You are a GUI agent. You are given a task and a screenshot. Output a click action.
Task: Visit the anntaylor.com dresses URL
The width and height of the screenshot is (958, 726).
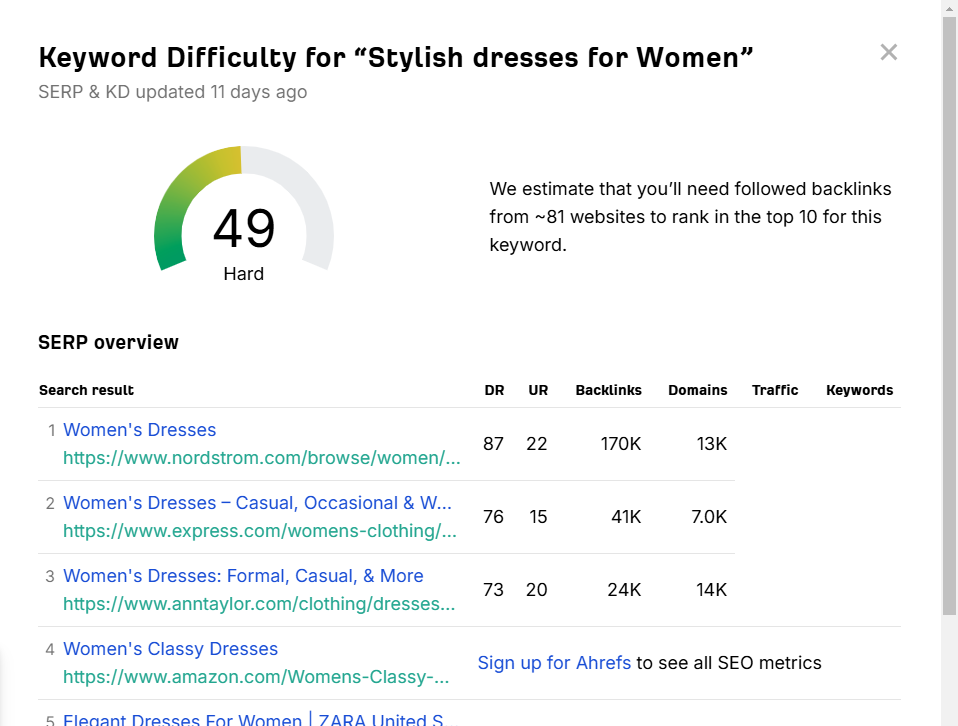pyautogui.click(x=258, y=604)
